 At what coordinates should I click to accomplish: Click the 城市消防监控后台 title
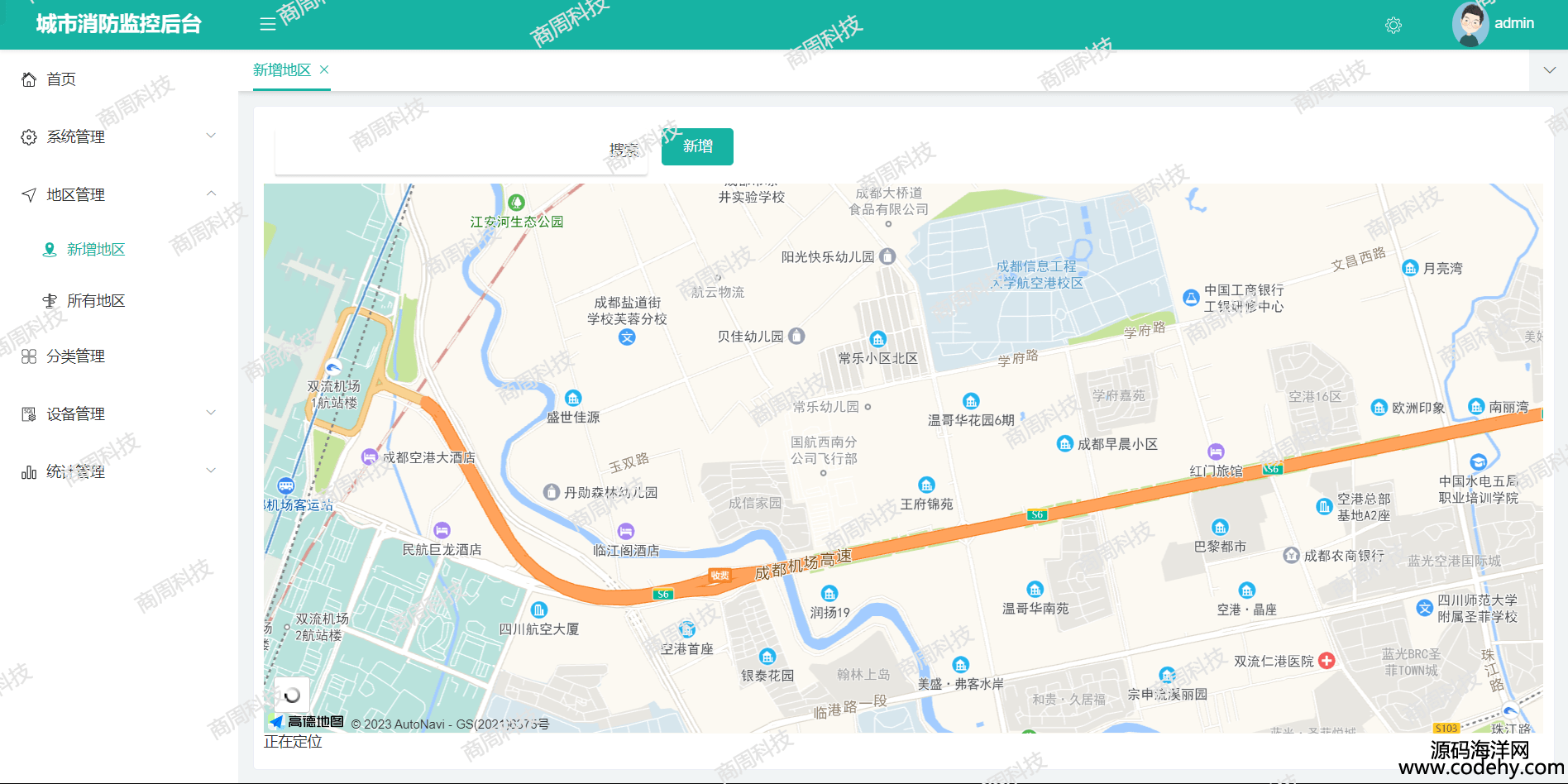[119, 24]
